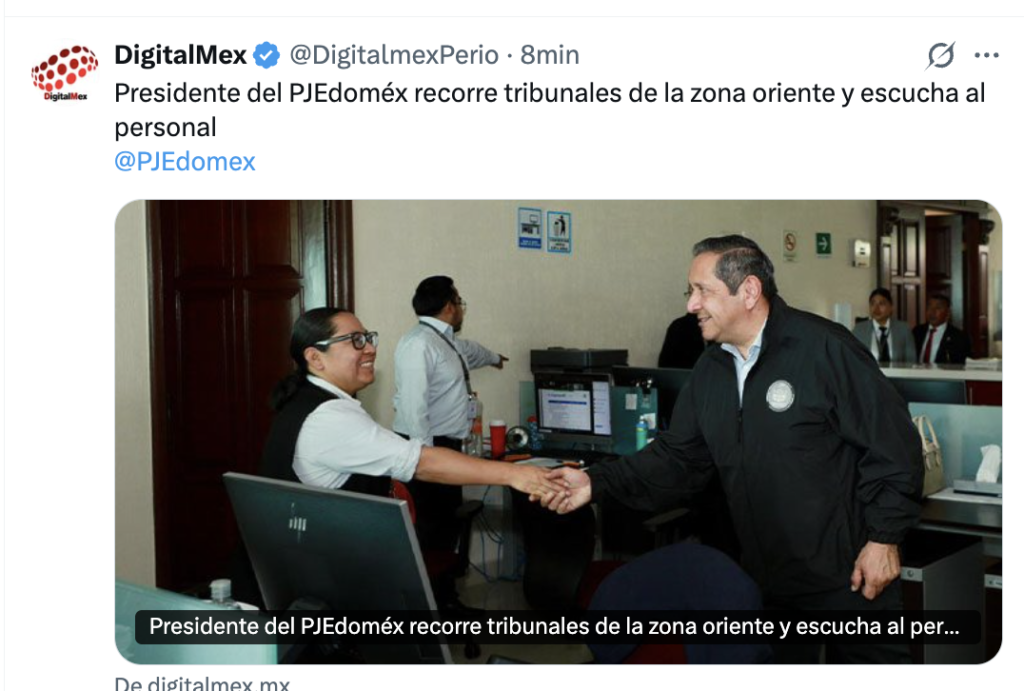The image size is (1024, 691).
Task: Click the blue verified badge
Action: (x=266, y=55)
